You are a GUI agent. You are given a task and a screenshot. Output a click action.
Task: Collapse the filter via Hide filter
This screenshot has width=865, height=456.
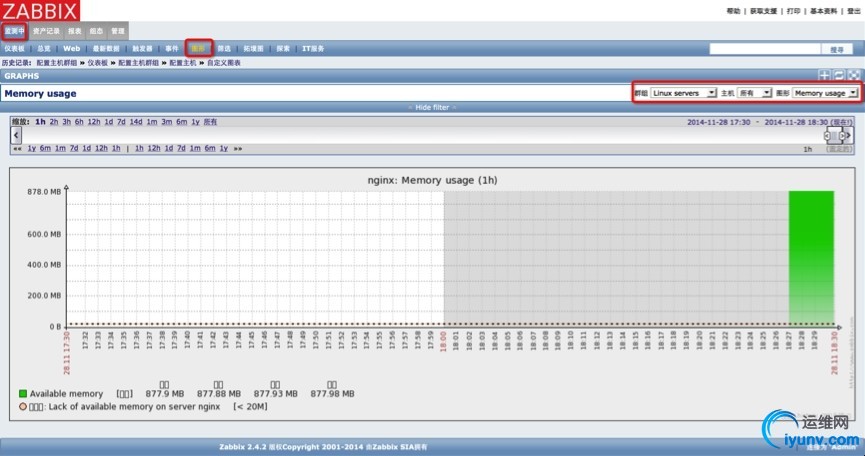[x=432, y=108]
